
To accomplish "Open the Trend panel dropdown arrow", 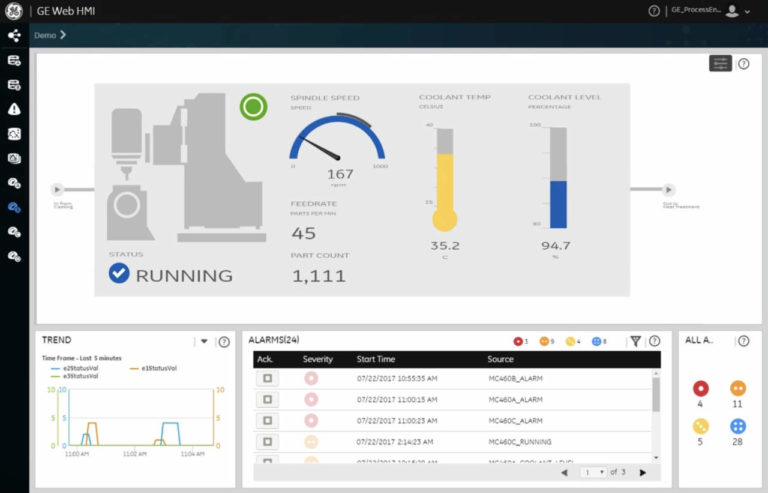I will point(204,341).
